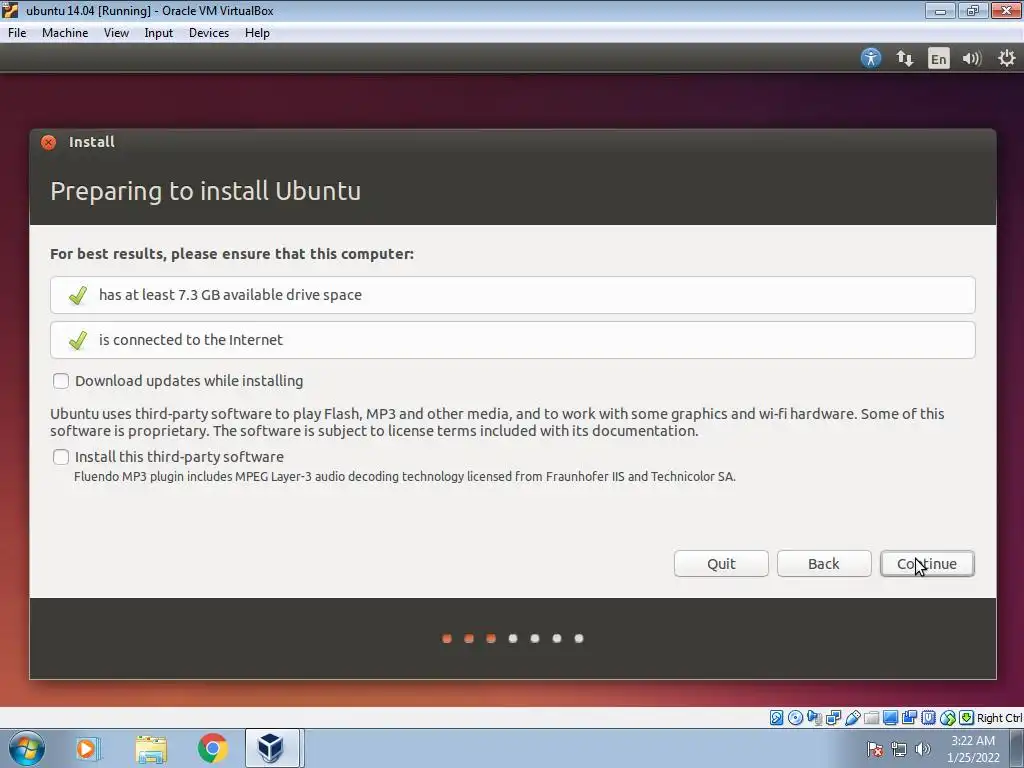Click VirtualBox keyboard capture green arrow icon

click(x=967, y=718)
